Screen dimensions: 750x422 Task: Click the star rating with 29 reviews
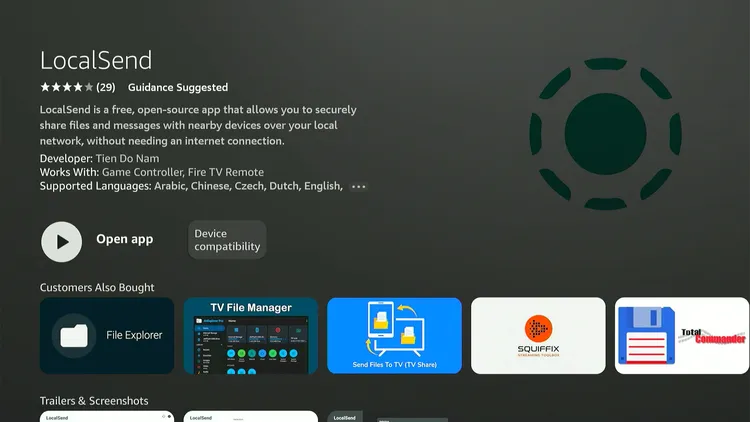(77, 87)
